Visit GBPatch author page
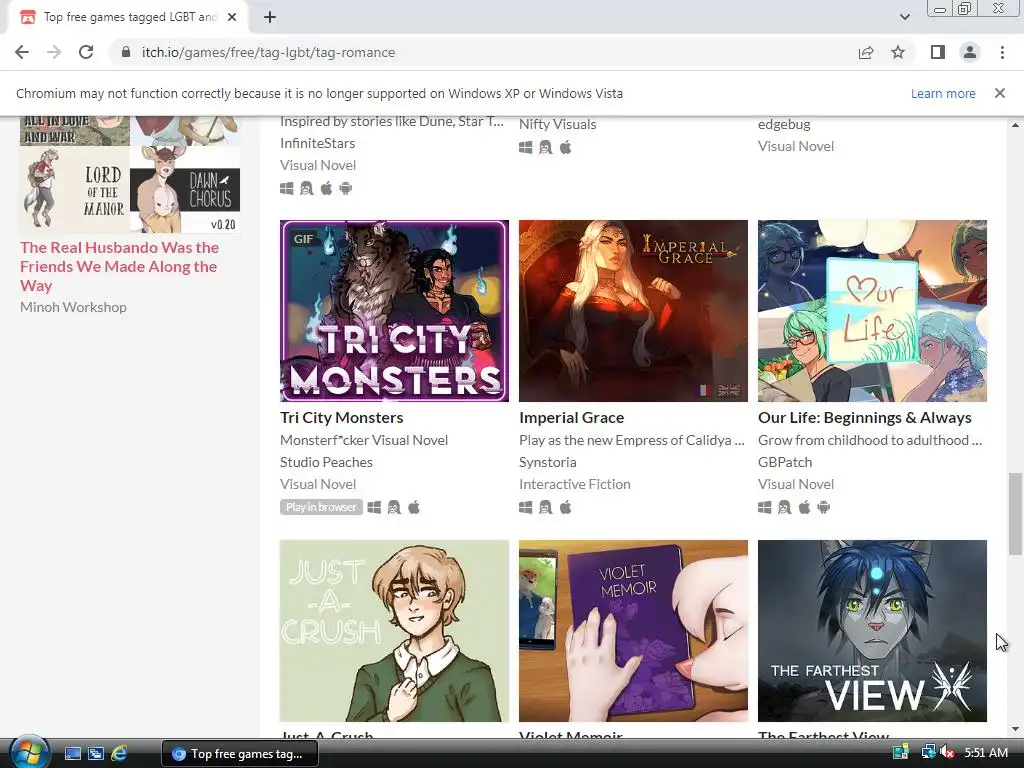The image size is (1024, 768). [785, 462]
